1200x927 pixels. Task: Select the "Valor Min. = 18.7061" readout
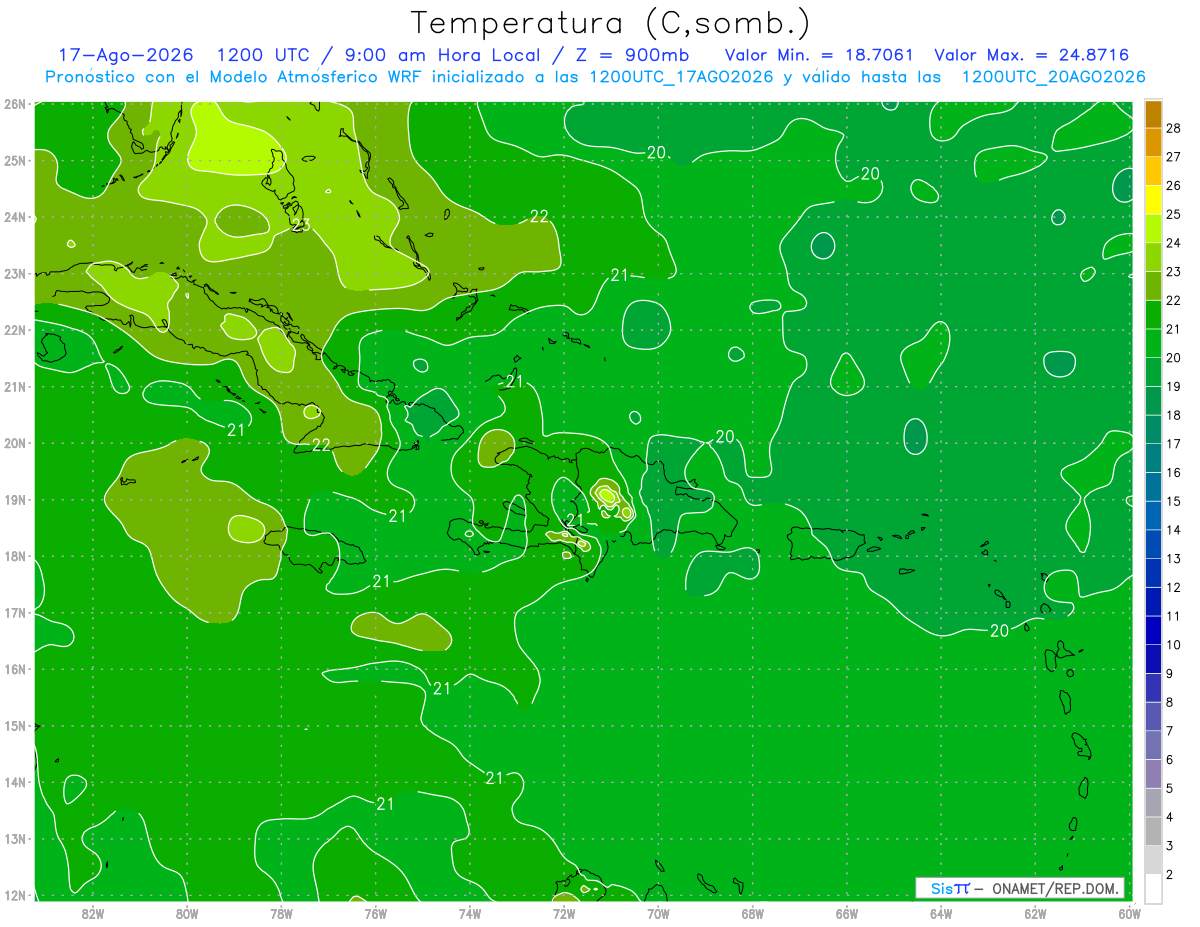point(819,55)
